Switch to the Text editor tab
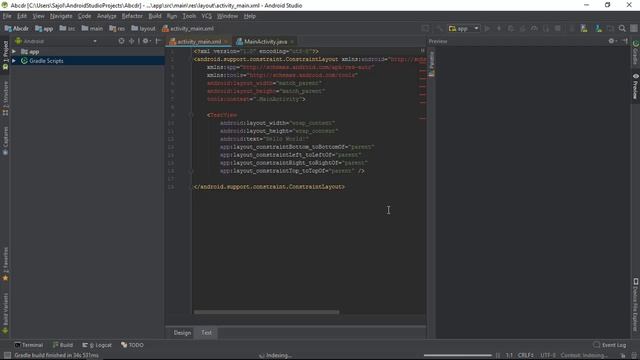The width and height of the screenshot is (640, 360). point(207,333)
